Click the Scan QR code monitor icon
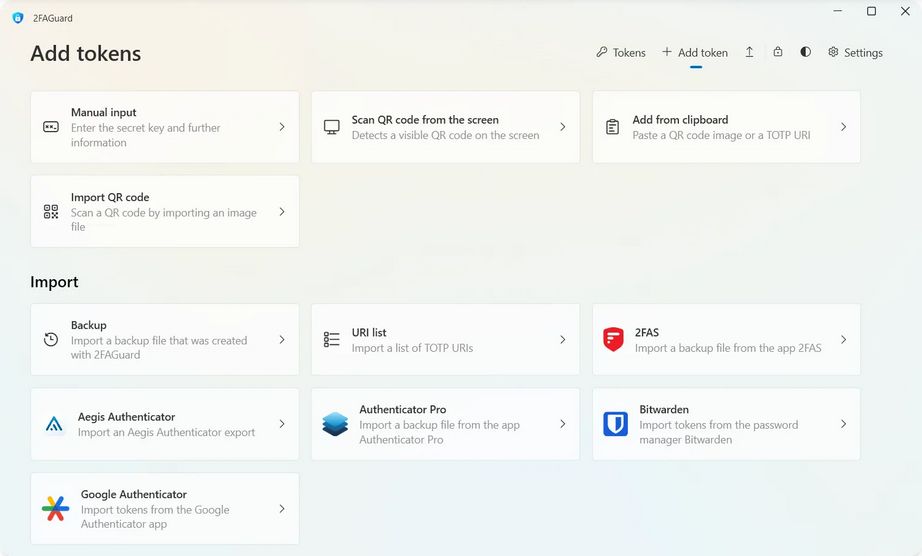 (332, 127)
